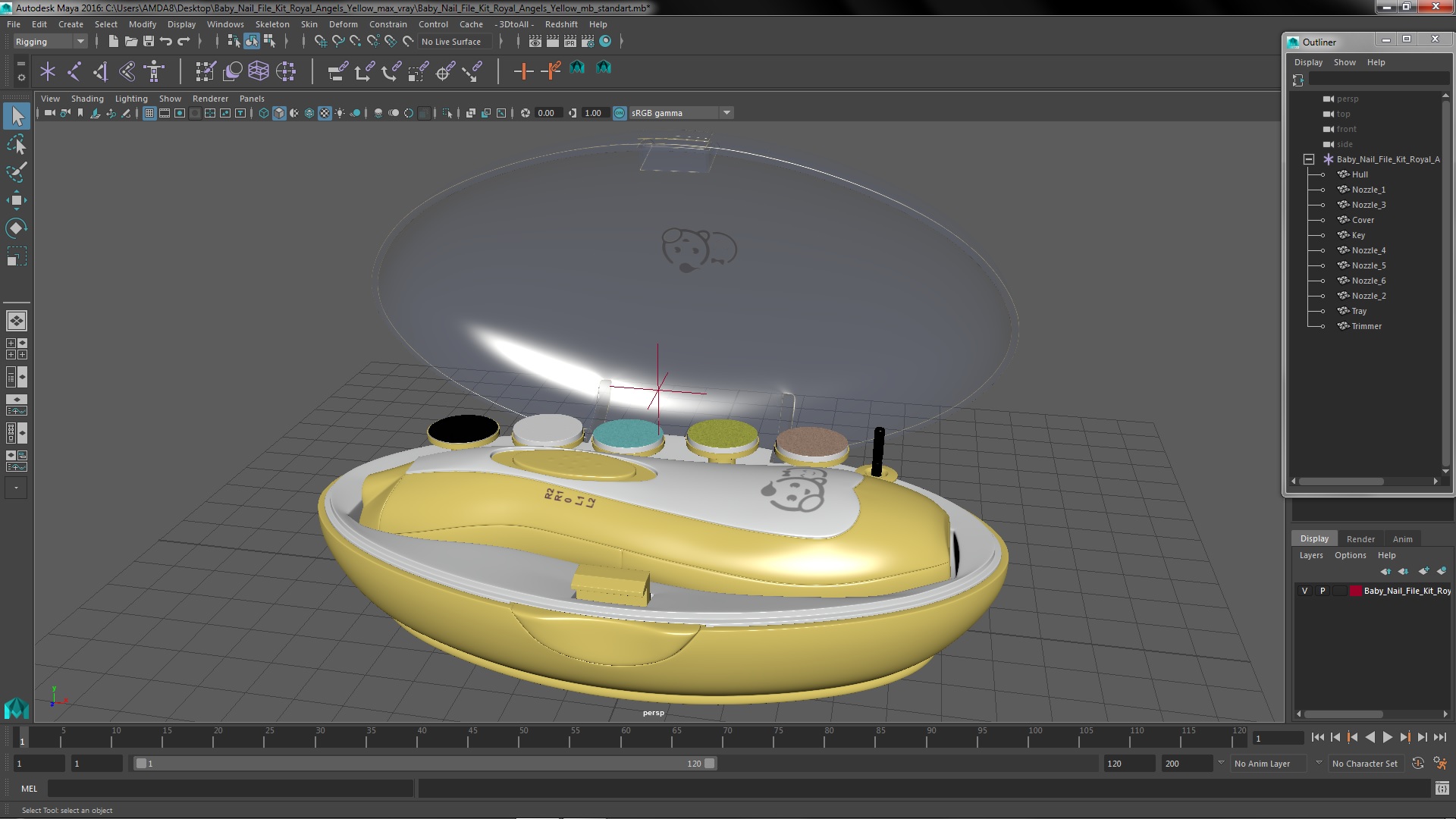The width and height of the screenshot is (1456, 819).
Task: Play animation backwards
Action: click(1370, 737)
